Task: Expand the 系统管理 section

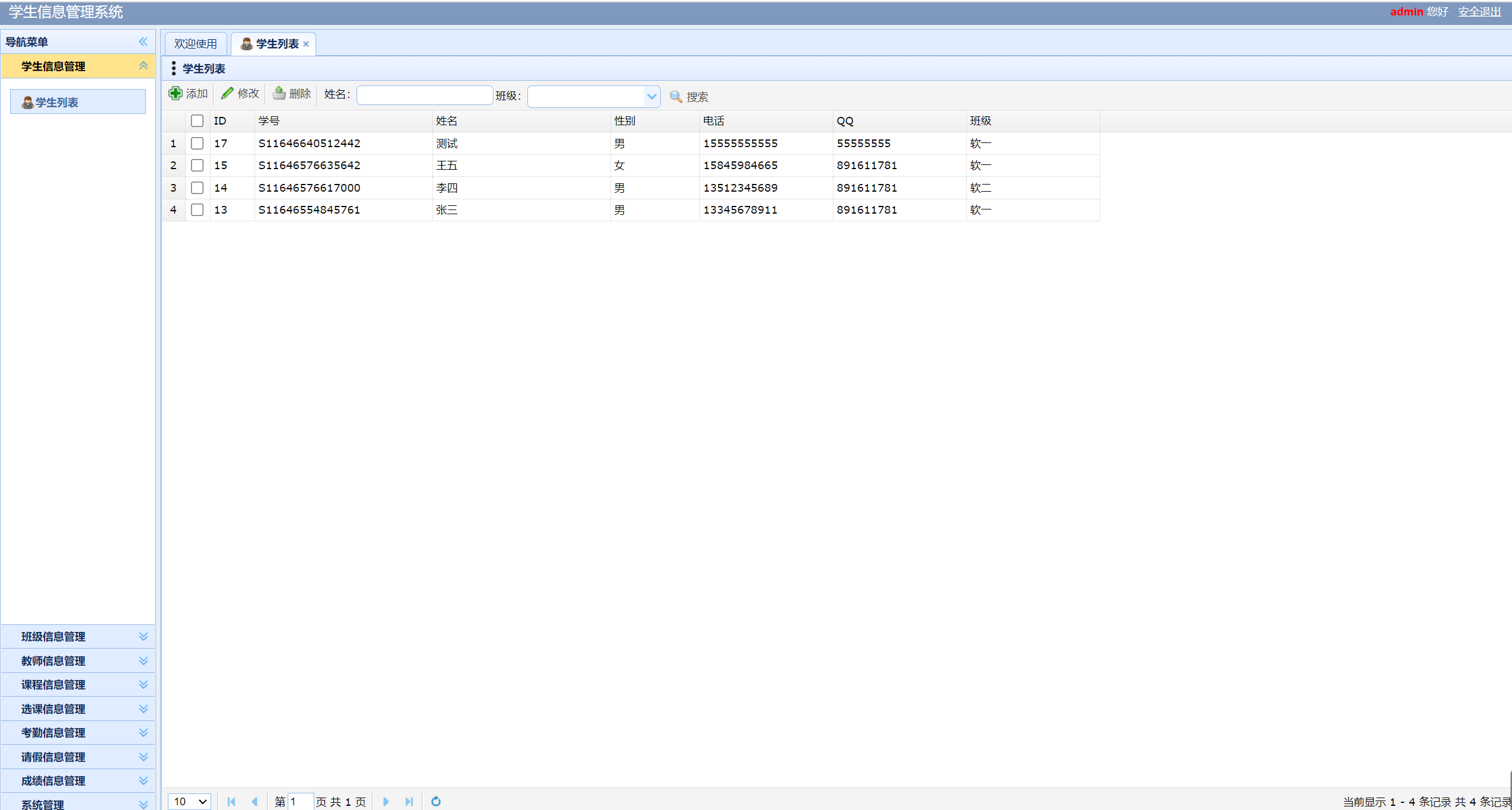Action: [143, 804]
